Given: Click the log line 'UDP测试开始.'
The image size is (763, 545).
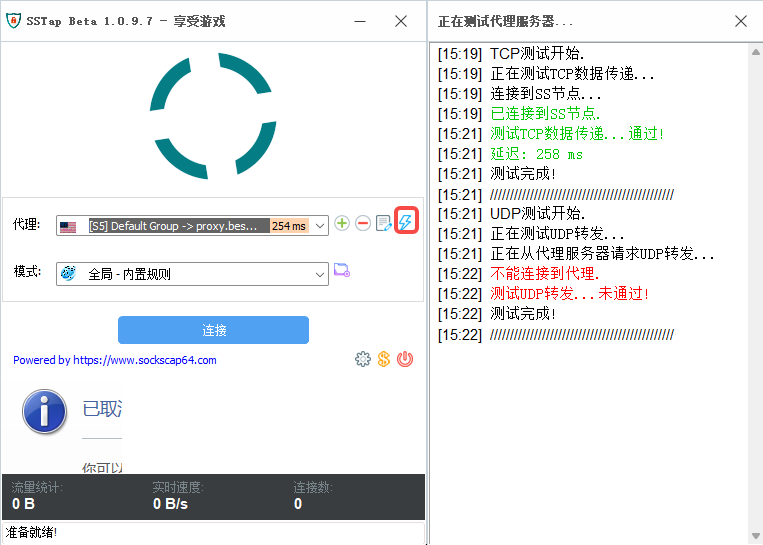Looking at the screenshot, I should [538, 214].
